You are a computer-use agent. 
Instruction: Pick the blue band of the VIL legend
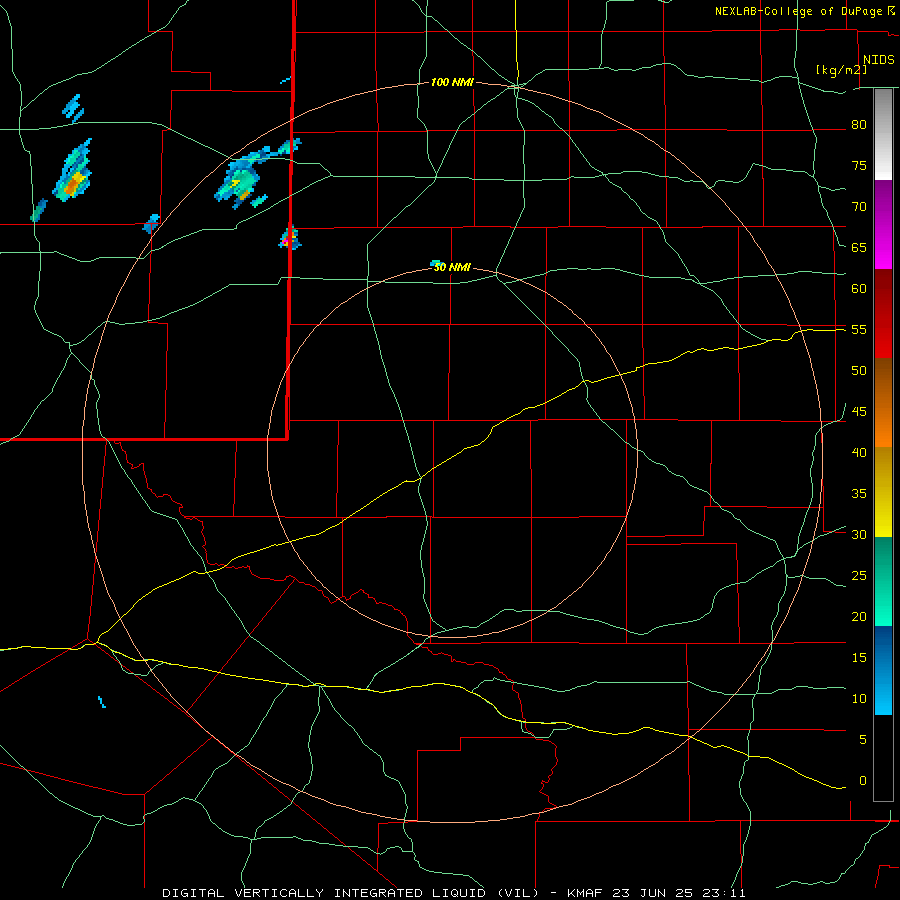click(883, 670)
